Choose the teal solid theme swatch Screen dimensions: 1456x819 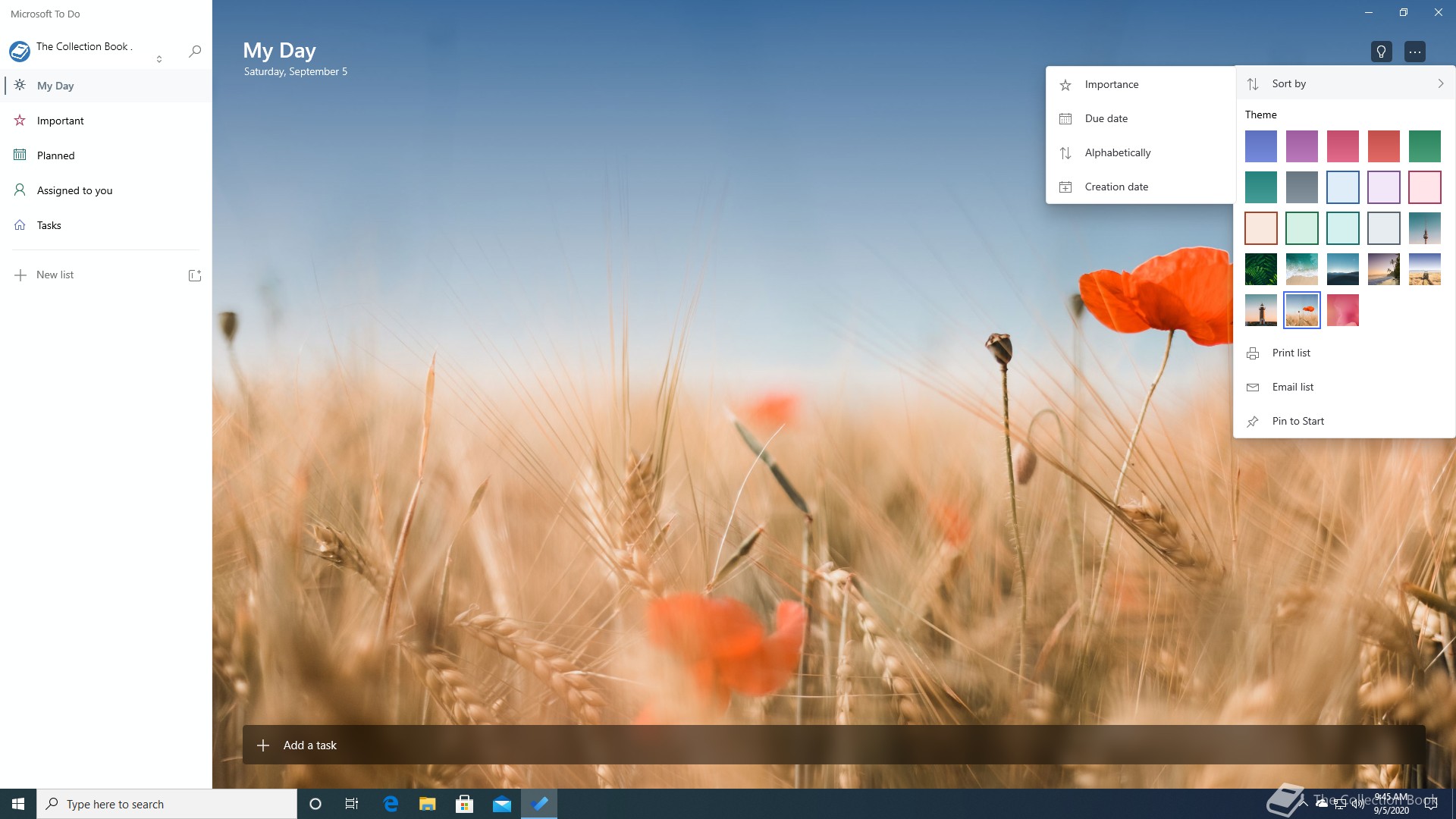point(1260,187)
